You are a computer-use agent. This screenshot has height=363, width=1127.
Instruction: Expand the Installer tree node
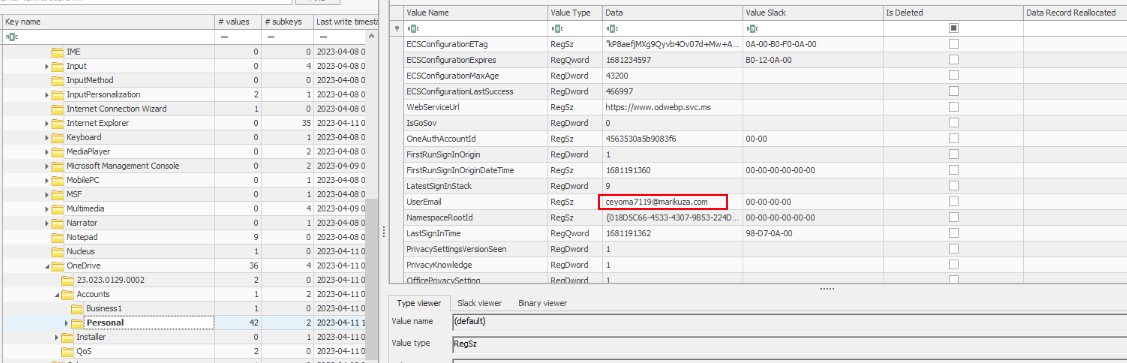tap(57, 337)
